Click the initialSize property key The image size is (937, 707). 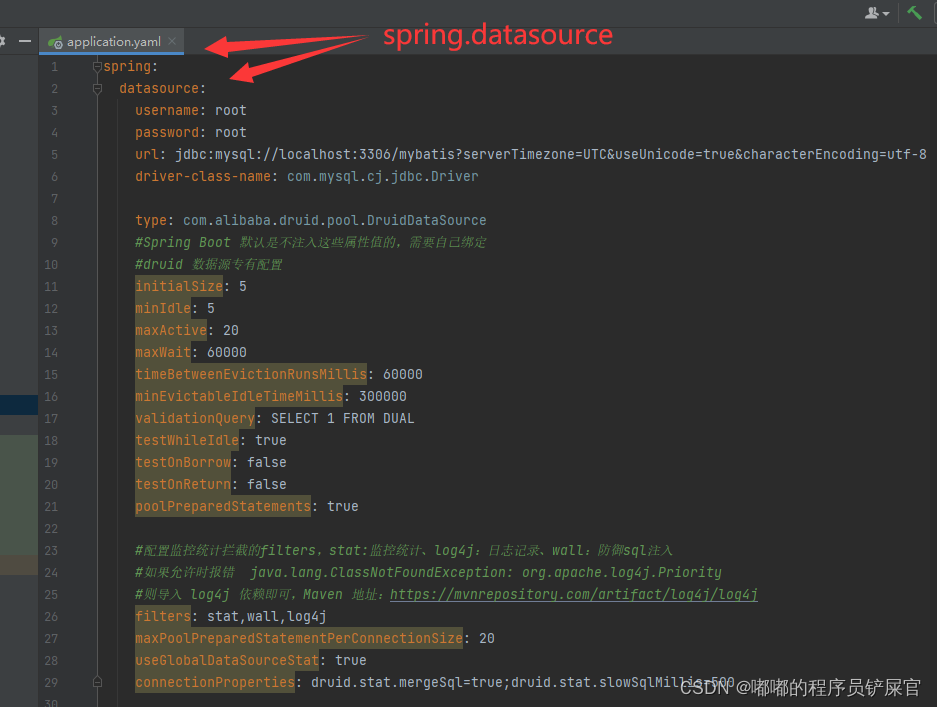[x=179, y=286]
